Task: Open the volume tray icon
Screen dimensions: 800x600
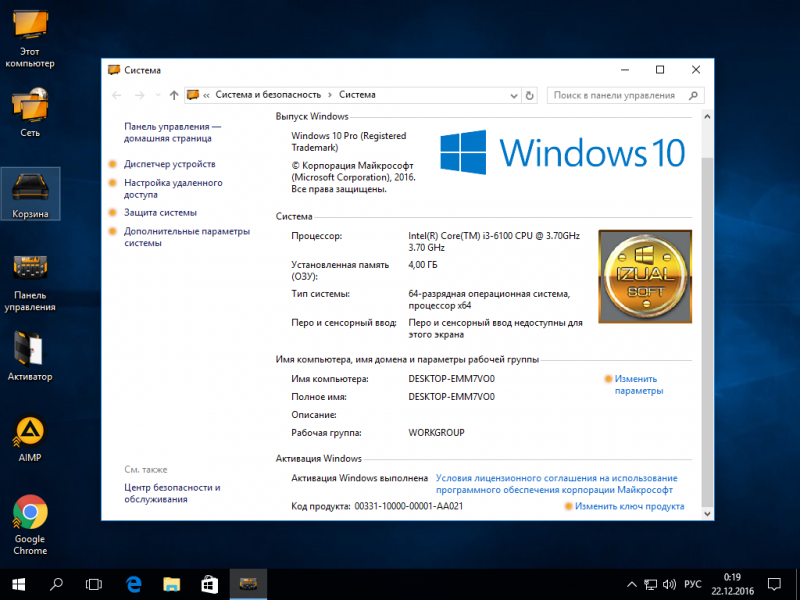Action: [x=669, y=585]
